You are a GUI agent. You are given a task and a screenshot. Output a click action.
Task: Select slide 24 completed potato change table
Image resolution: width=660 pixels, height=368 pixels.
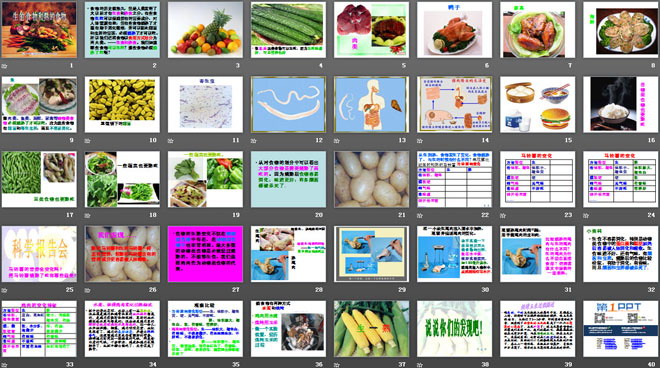click(621, 179)
